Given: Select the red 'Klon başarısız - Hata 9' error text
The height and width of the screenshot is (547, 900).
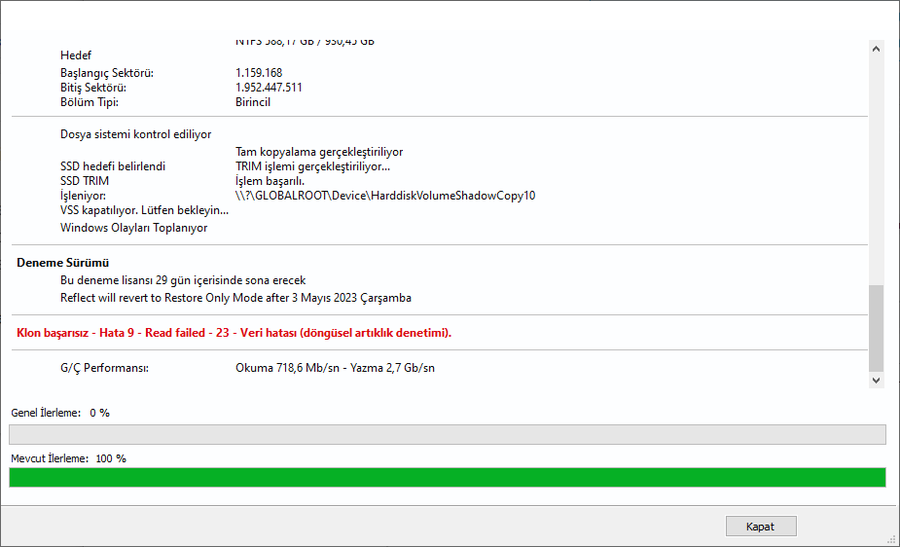Looking at the screenshot, I should [x=234, y=333].
